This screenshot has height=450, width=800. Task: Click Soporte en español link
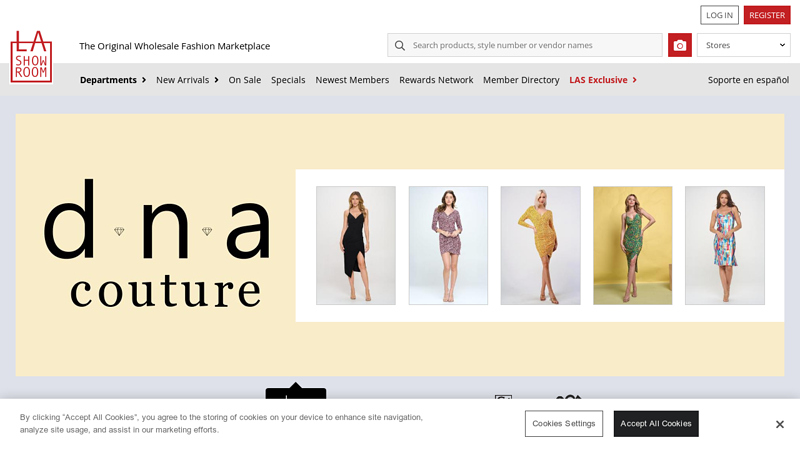tap(748, 80)
